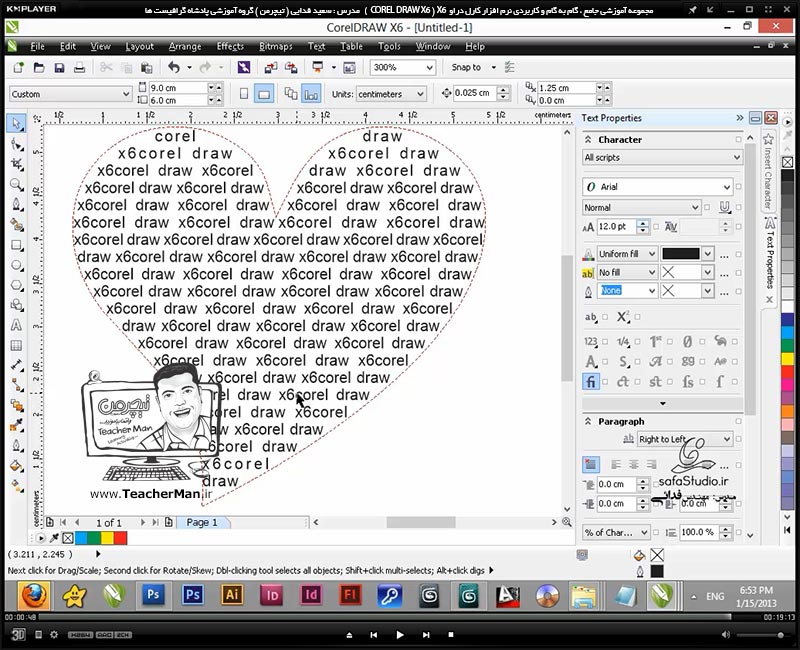The width and height of the screenshot is (800, 650).
Task: Open the Units centimeters dropdown
Action: tap(420, 94)
